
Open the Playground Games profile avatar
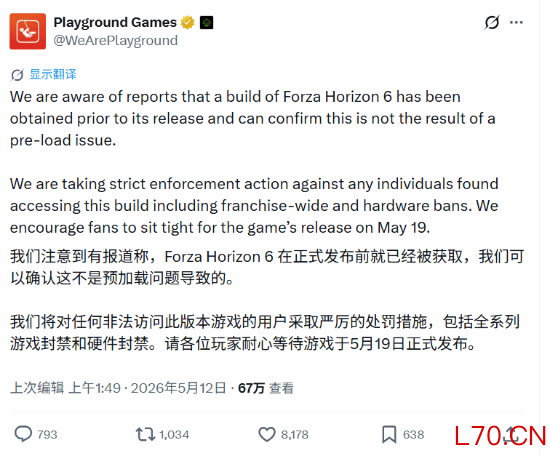pyautogui.click(x=27, y=31)
